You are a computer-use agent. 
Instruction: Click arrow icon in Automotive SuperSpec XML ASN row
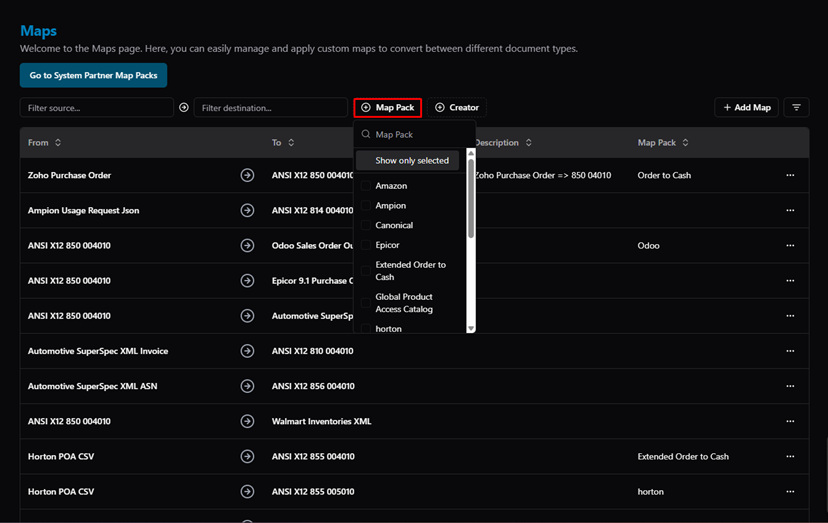click(x=247, y=386)
